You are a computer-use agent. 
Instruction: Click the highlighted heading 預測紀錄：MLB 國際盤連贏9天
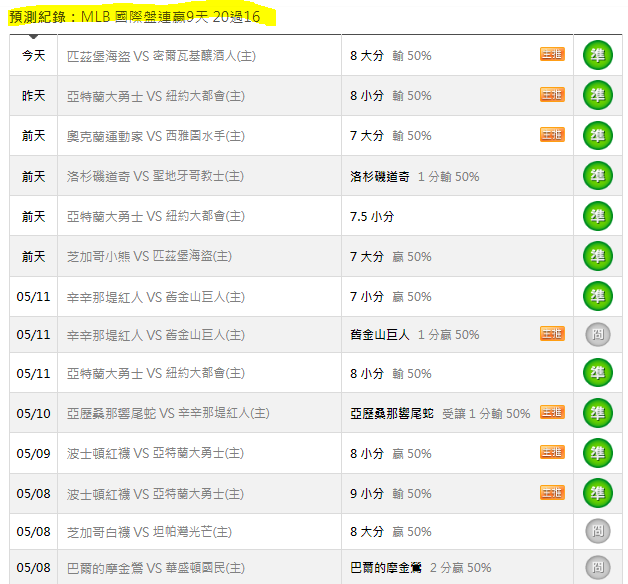click(x=135, y=17)
